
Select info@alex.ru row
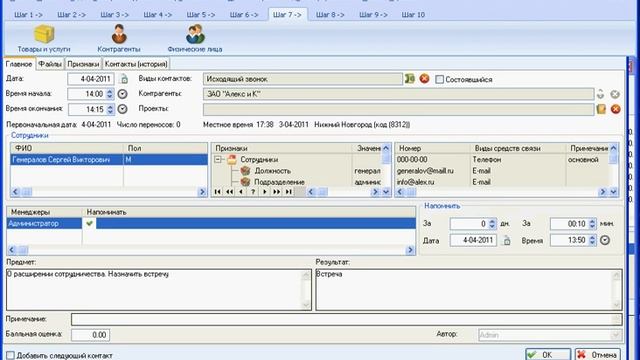[x=502, y=182]
